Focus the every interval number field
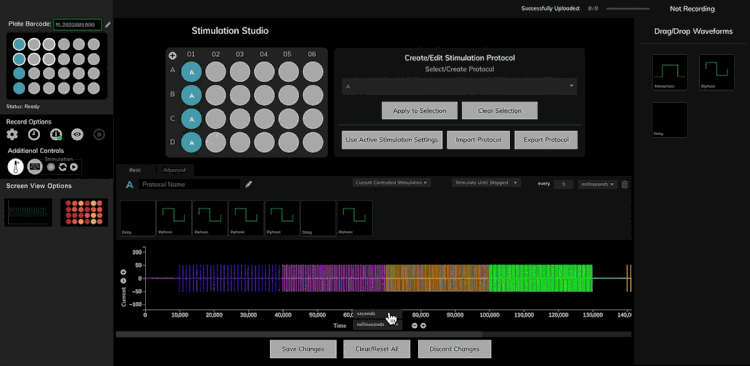This screenshot has height=366, width=750. click(x=563, y=184)
